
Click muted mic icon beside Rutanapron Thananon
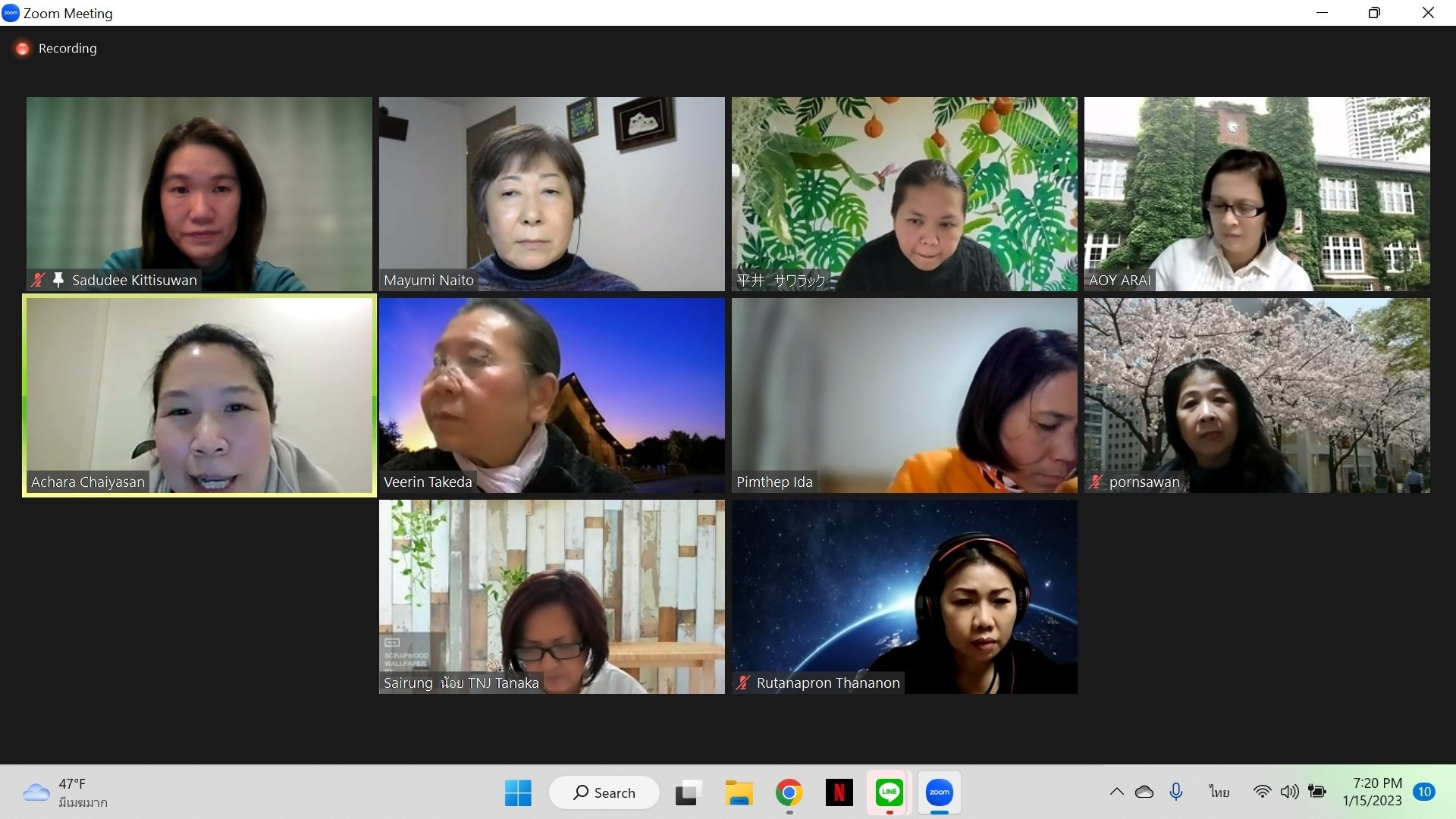[743, 682]
